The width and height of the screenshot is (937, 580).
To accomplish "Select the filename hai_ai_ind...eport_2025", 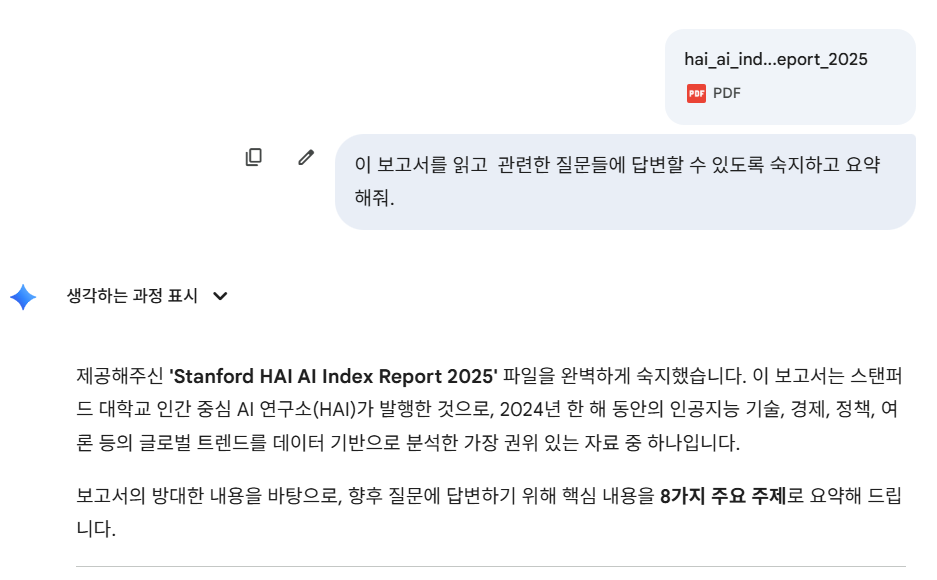I will (x=775, y=60).
